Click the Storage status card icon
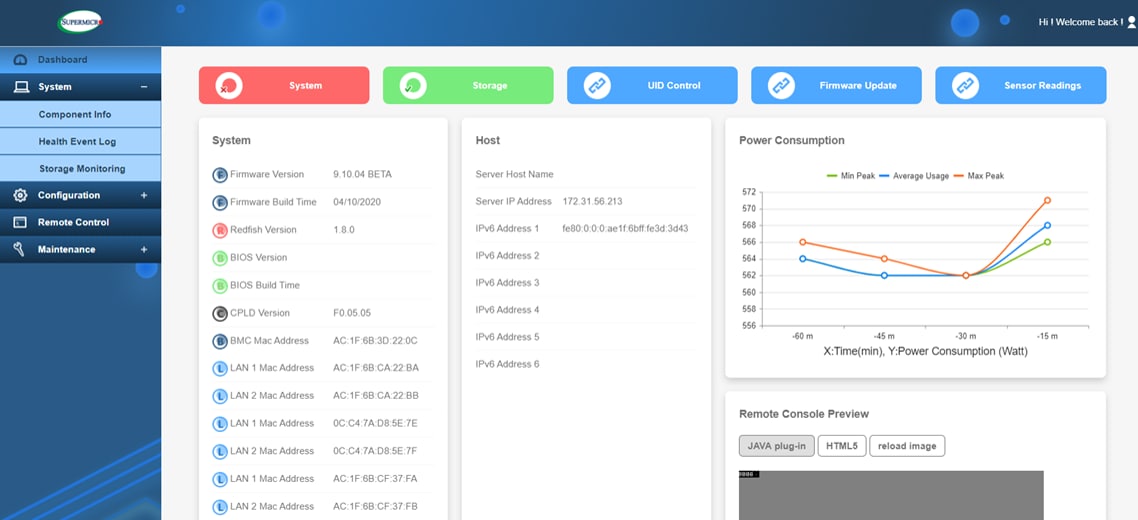 coord(412,86)
